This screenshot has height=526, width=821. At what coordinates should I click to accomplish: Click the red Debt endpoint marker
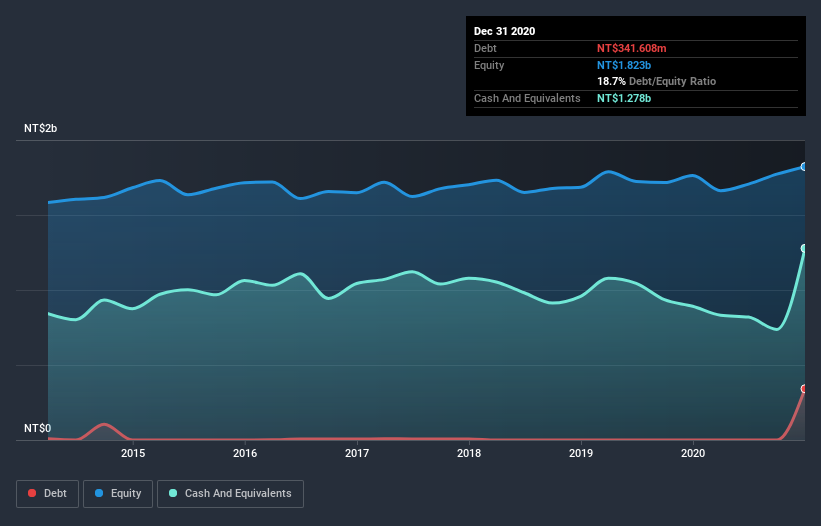point(804,389)
